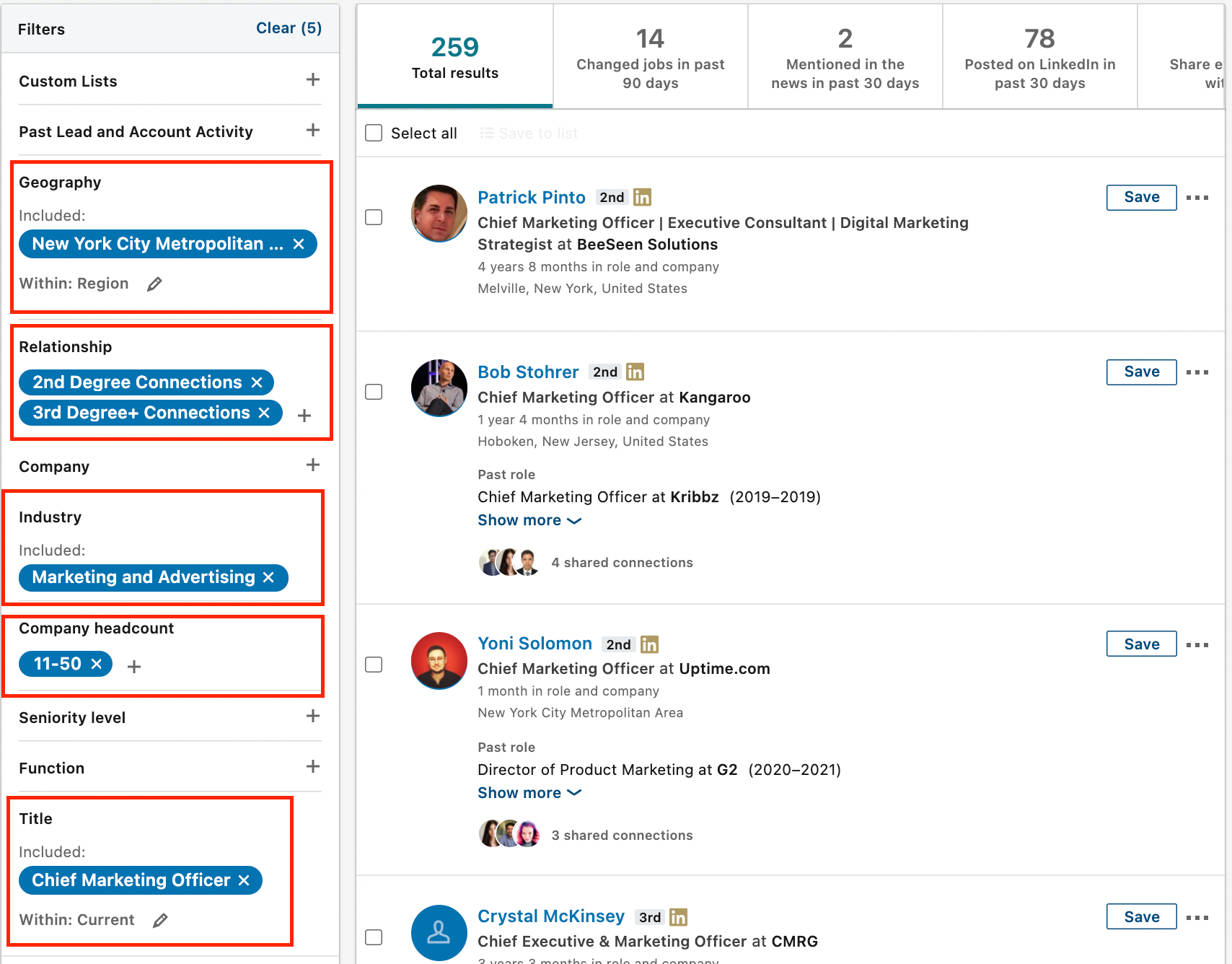Viewport: 1232px width, 964px height.
Task: Select Yoni Solomon's result checkbox
Action: pos(374,665)
